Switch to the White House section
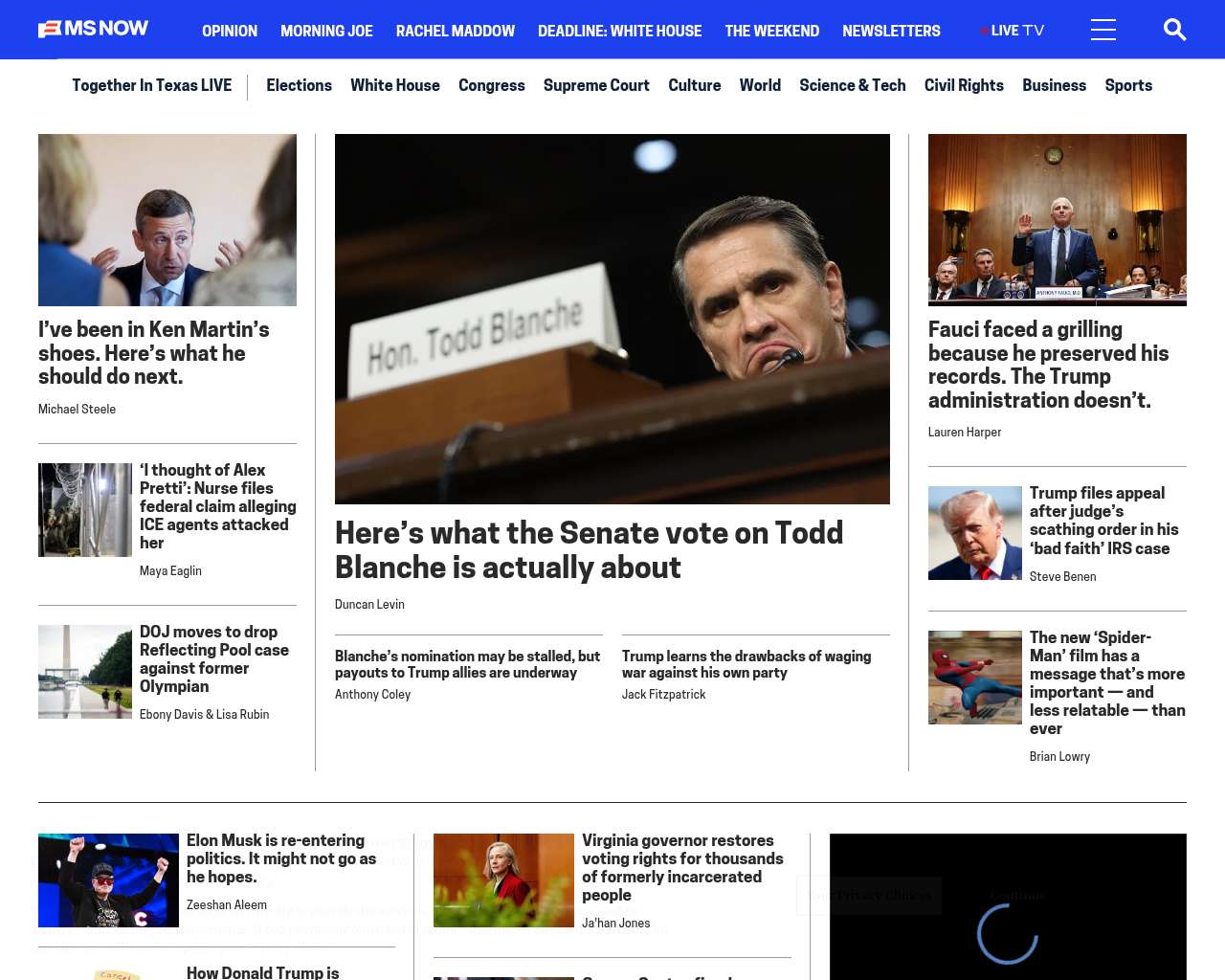 [395, 85]
